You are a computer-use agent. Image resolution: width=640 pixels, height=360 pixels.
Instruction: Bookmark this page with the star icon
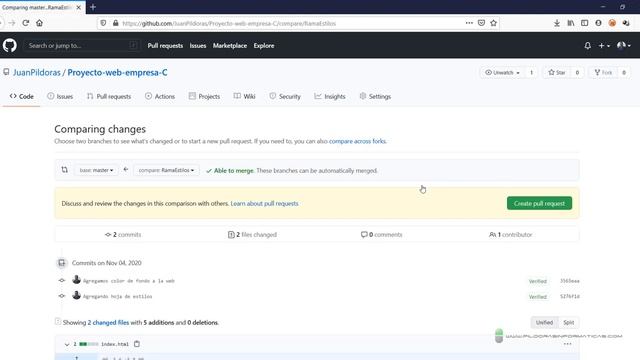[493, 23]
